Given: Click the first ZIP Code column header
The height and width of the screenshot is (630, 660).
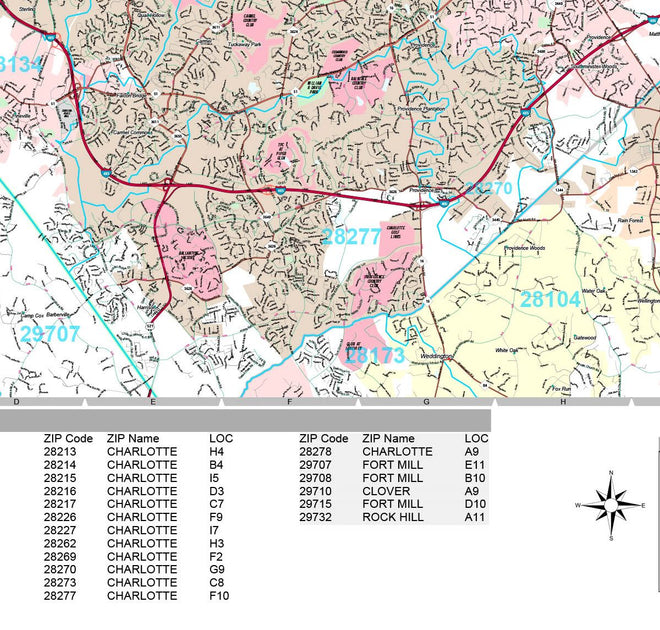Looking at the screenshot, I should click(x=68, y=439).
